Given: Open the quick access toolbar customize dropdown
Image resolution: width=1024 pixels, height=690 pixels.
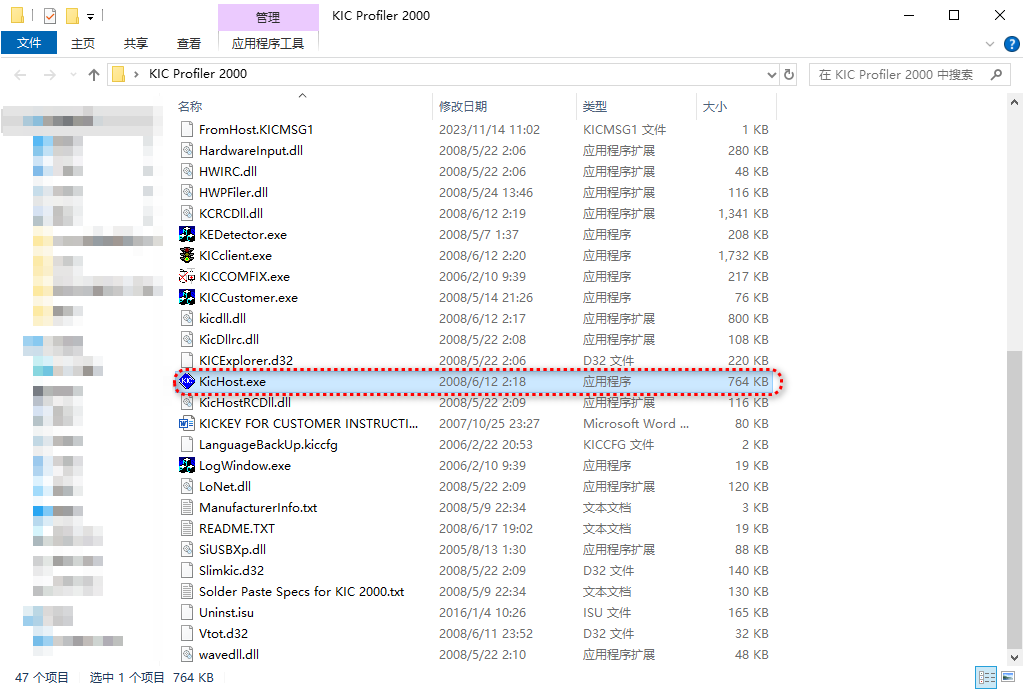Looking at the screenshot, I should click(x=90, y=16).
